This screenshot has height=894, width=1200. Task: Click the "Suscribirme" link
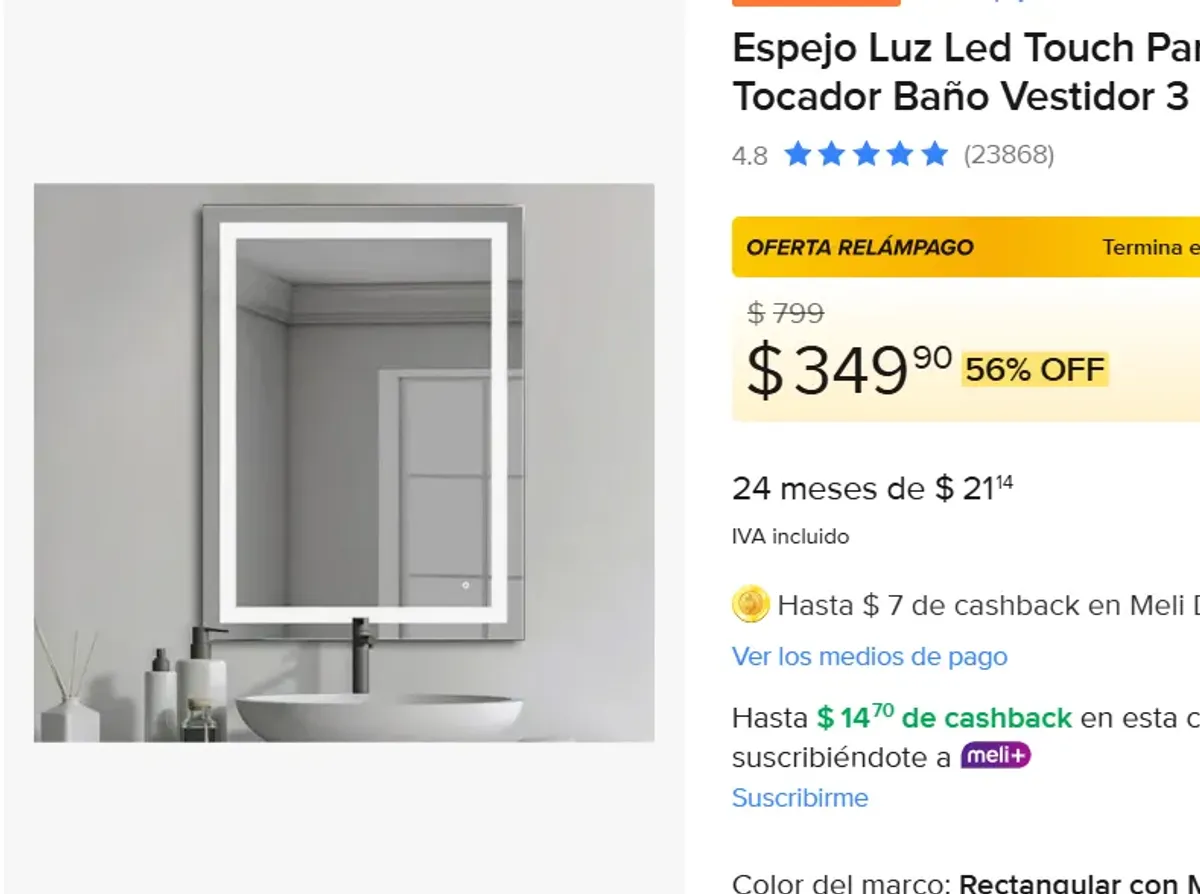tap(799, 798)
